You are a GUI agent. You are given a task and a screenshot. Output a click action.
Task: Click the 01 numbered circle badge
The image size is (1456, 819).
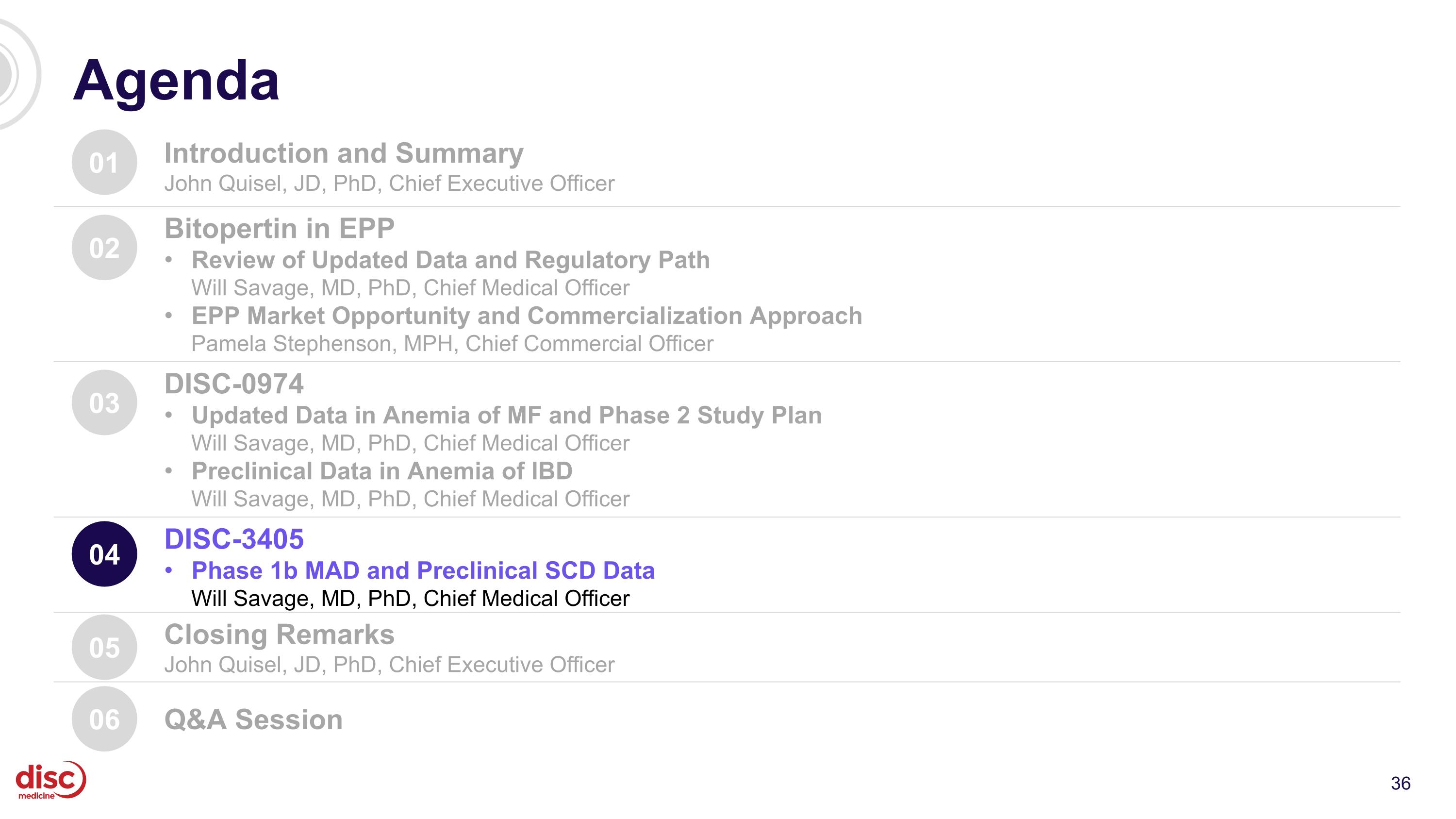[x=104, y=162]
